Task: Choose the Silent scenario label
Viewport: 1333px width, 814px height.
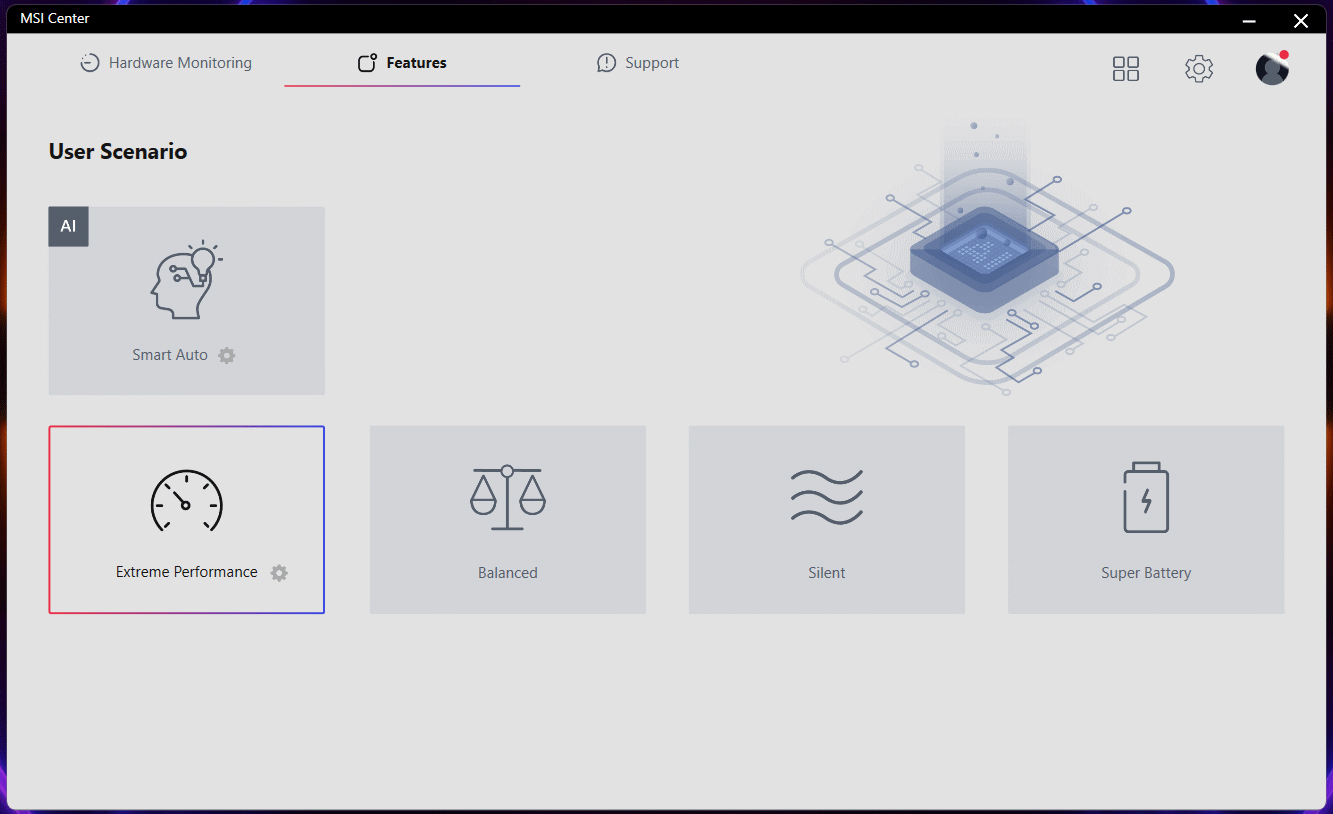Action: pos(827,573)
